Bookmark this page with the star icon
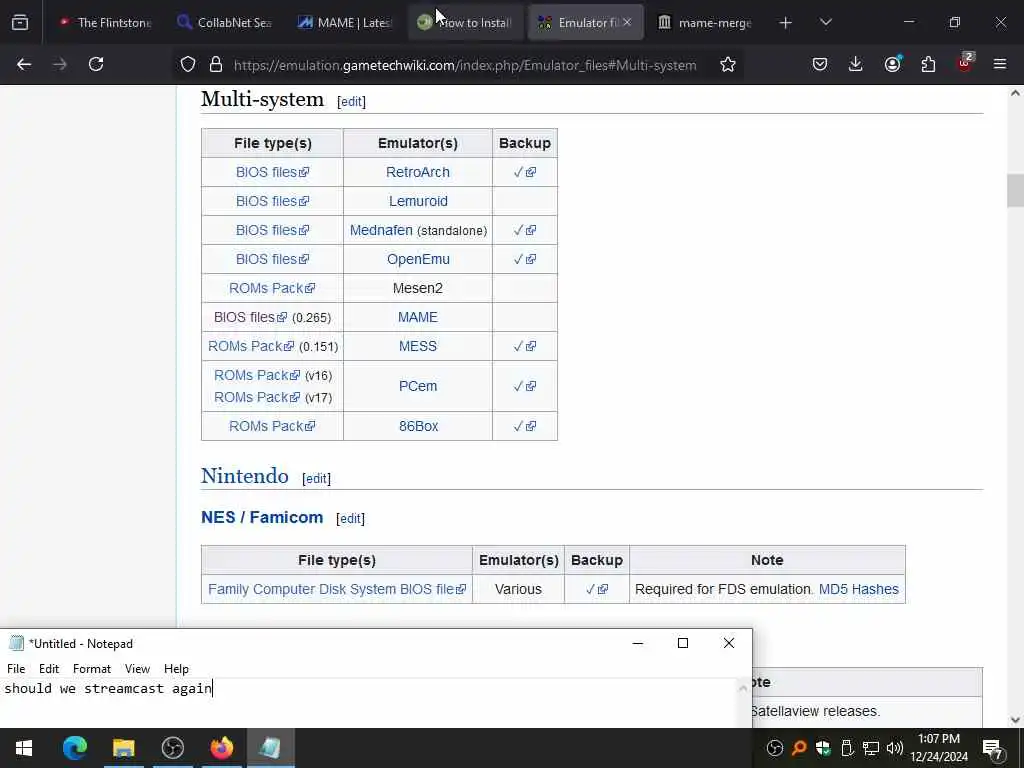The image size is (1024, 768). (728, 65)
